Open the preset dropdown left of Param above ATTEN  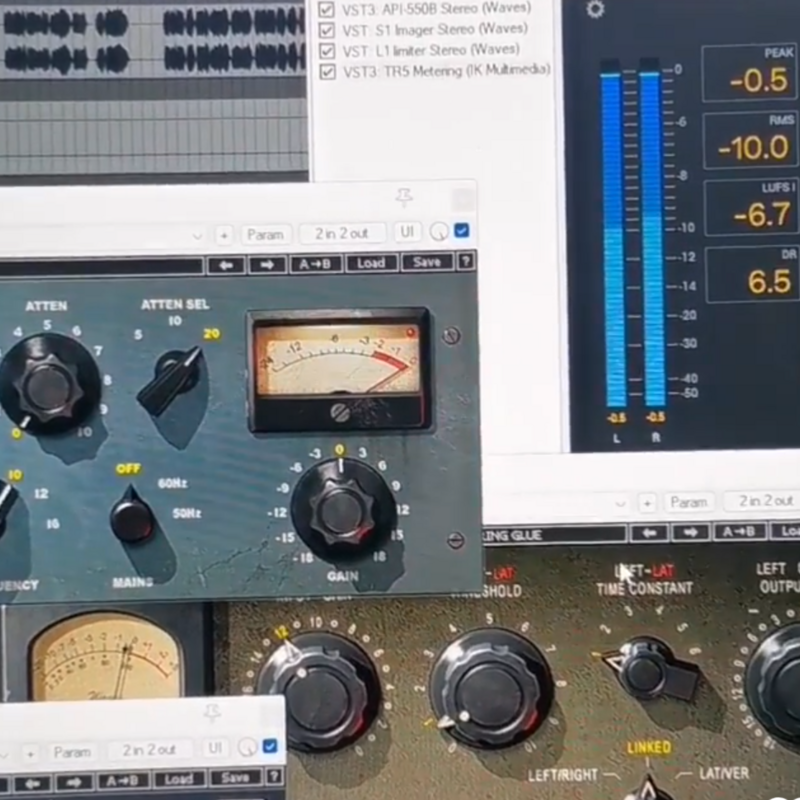click(x=197, y=234)
